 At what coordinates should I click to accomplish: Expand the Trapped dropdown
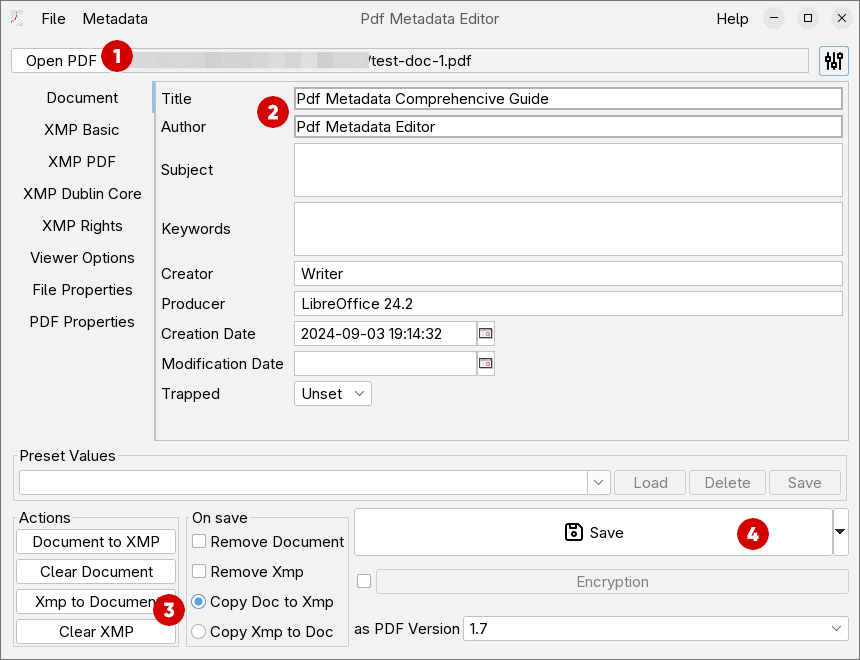coord(333,394)
